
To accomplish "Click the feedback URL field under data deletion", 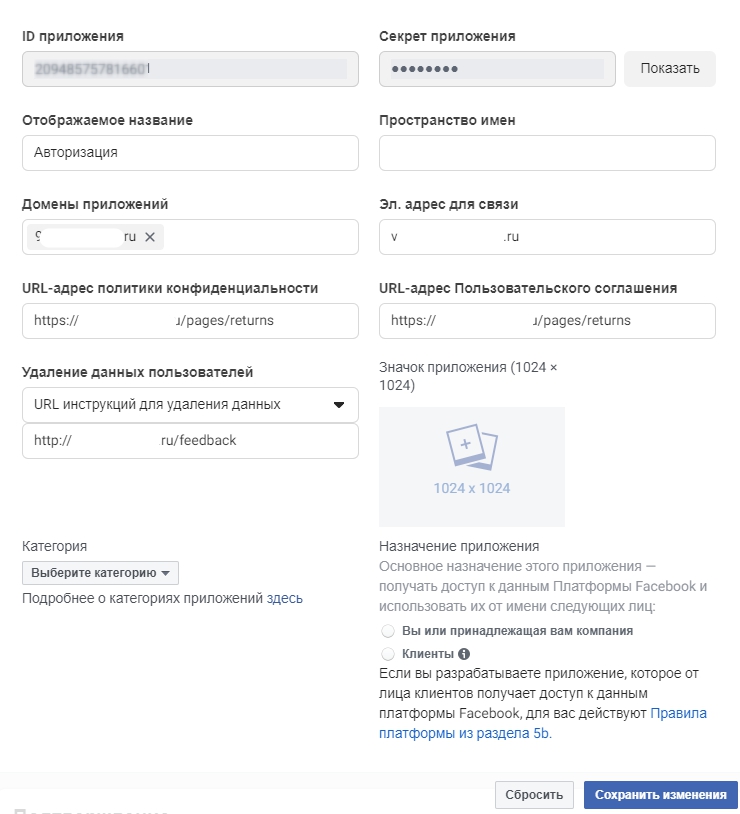I will 190,440.
